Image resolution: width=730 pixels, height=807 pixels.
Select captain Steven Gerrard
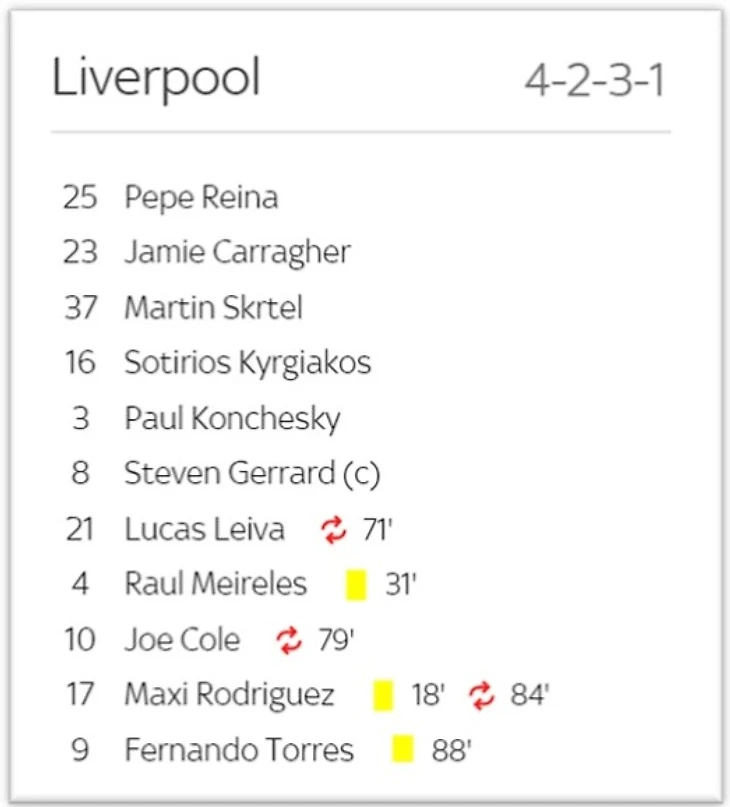pos(252,473)
